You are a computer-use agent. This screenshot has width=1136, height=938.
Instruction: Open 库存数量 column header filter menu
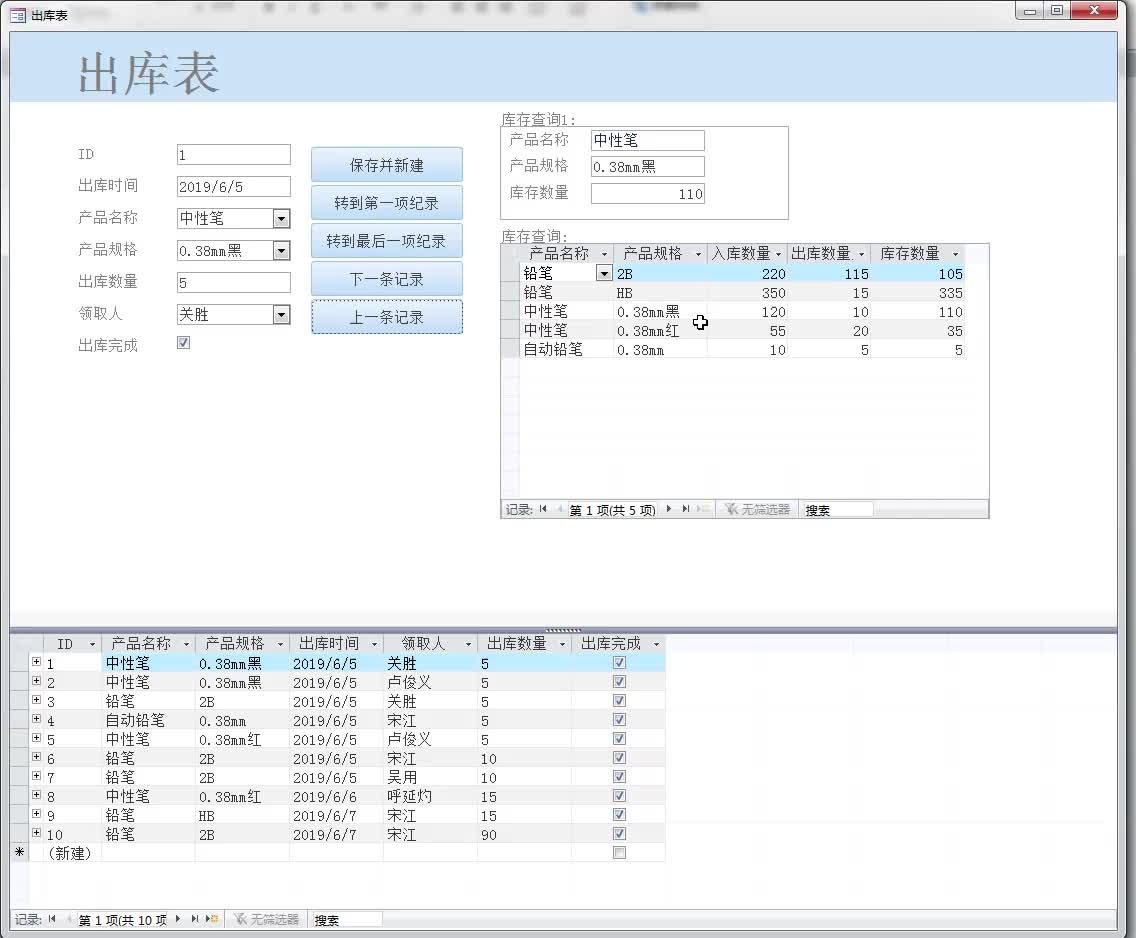(x=956, y=254)
